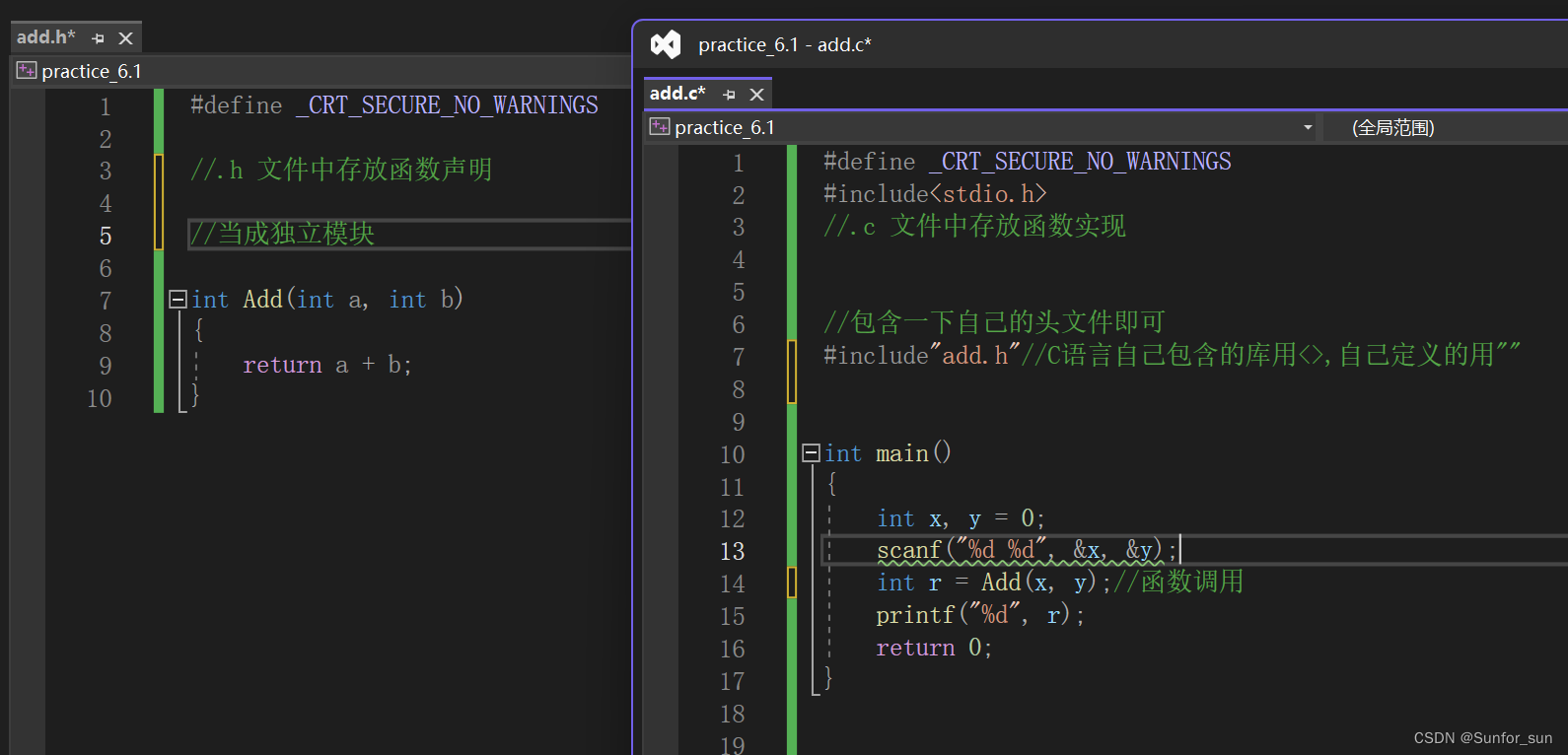This screenshot has height=755, width=1568.
Task: Click 'int main()' in add.c
Action: point(888,453)
